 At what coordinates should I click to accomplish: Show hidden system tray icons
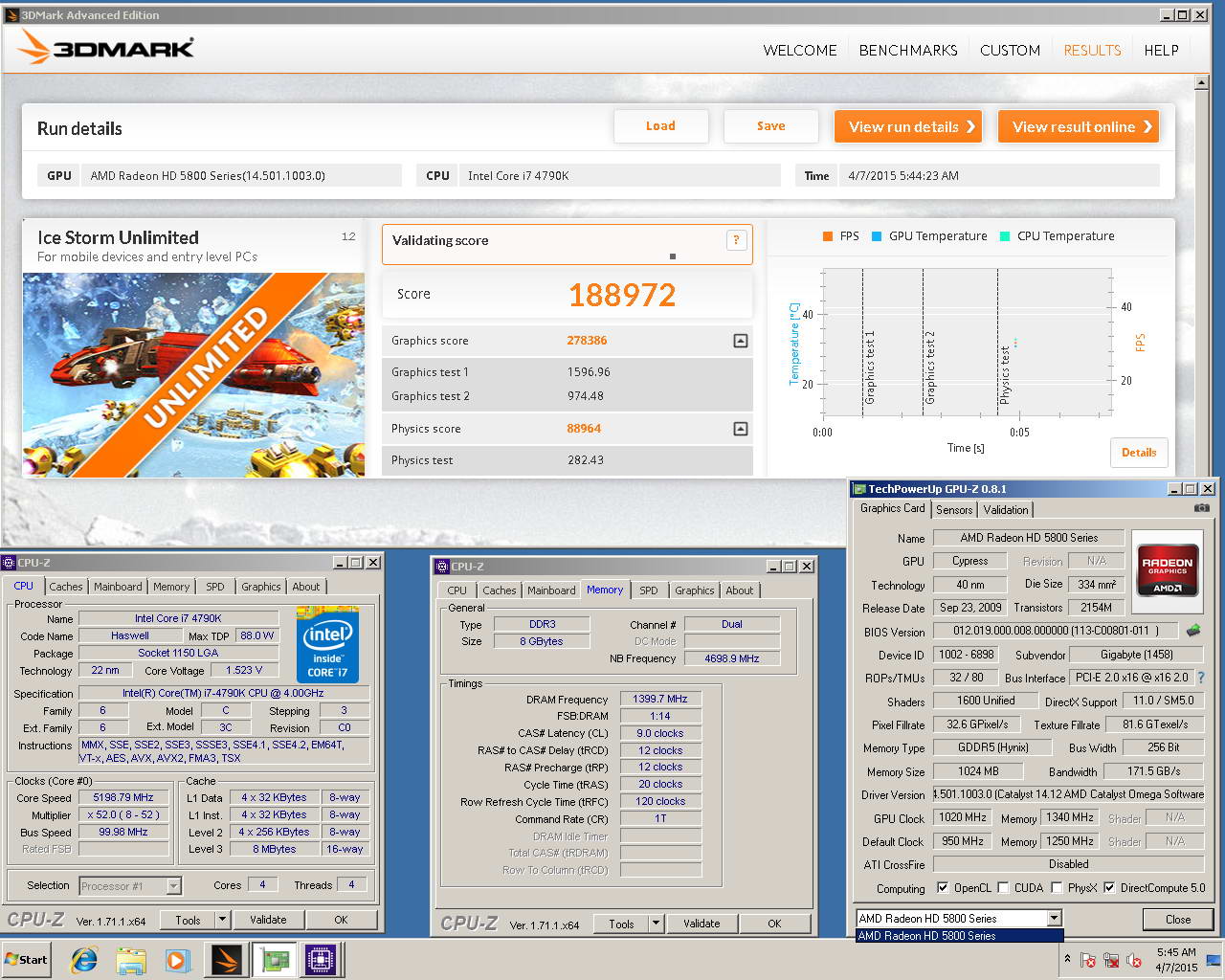(1067, 959)
